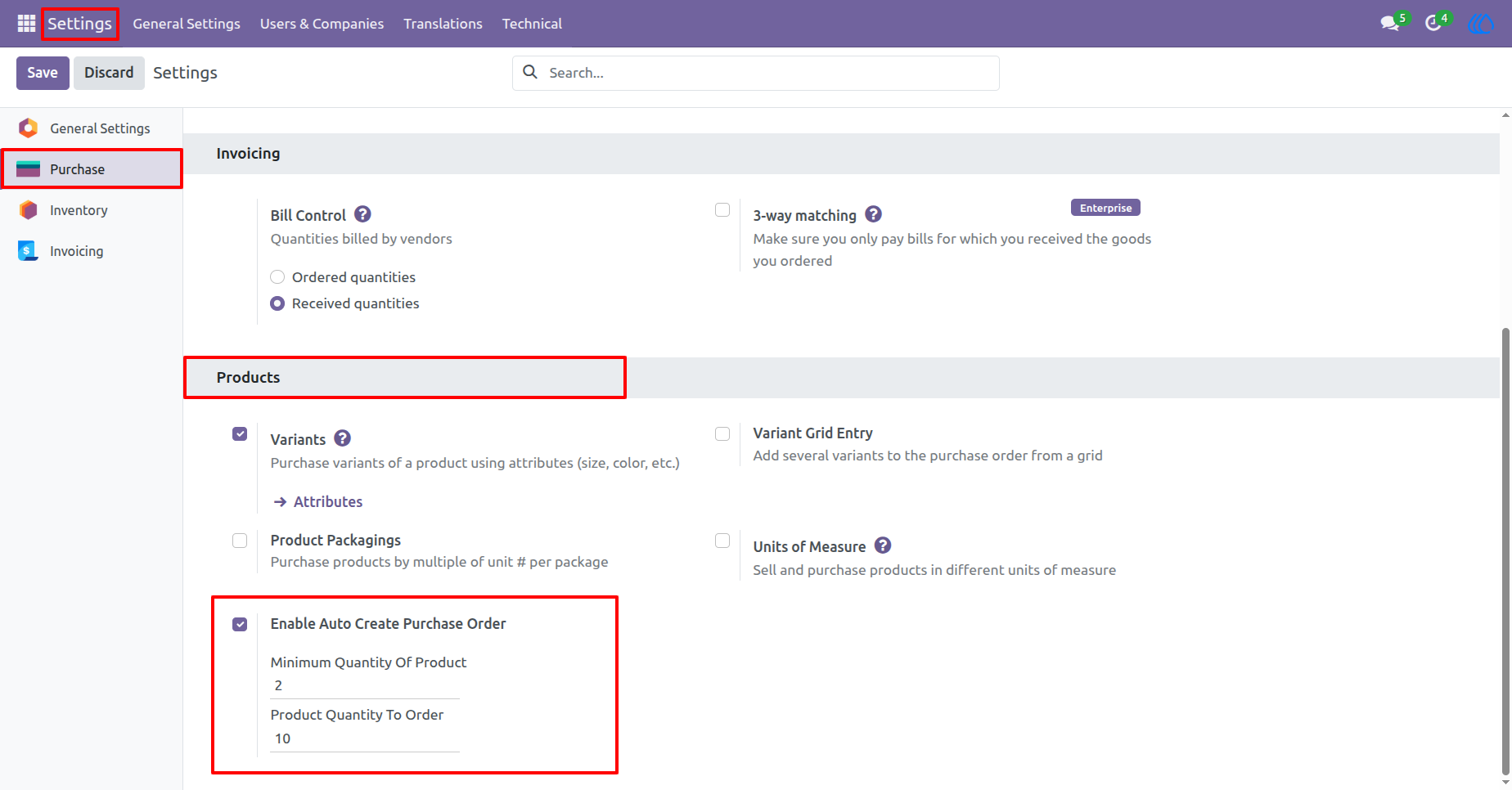Click the Settings app title
1512x790 pixels.
tap(79, 24)
